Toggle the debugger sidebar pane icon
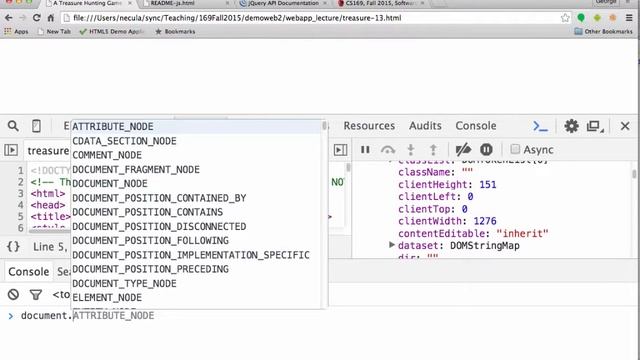640x360 pixels. coord(340,150)
